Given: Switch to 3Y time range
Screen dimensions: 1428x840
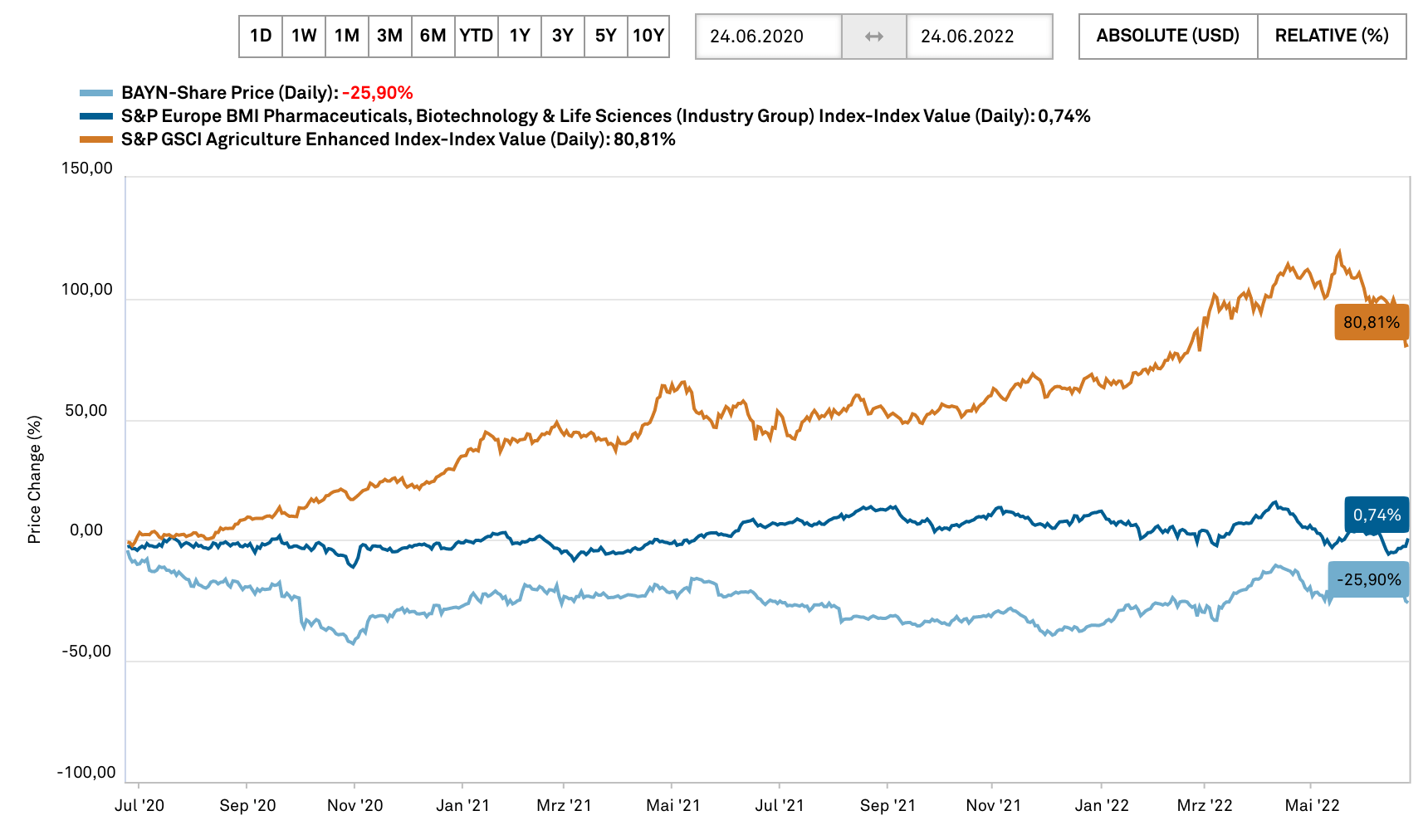Looking at the screenshot, I should point(563,36).
